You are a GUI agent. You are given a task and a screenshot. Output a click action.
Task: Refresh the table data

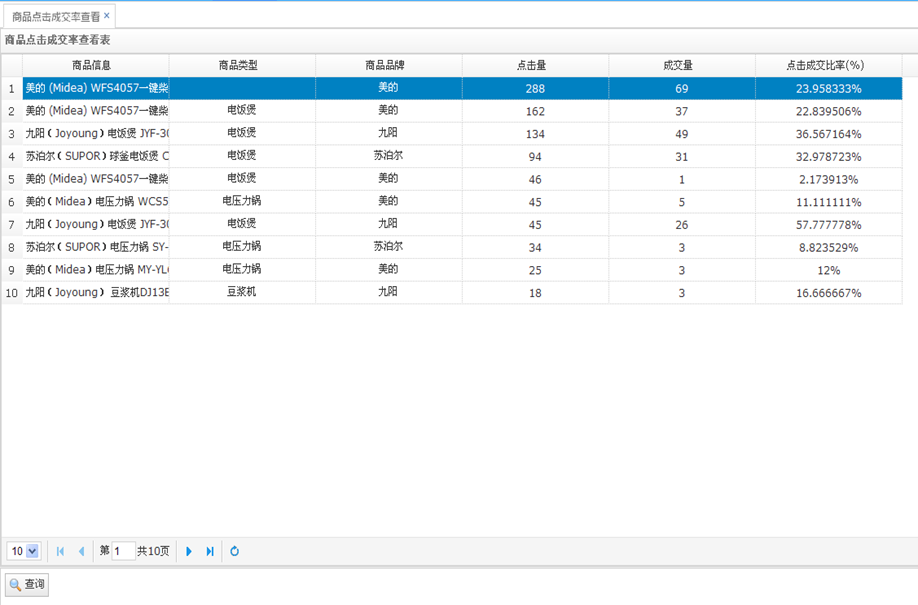pyautogui.click(x=235, y=551)
